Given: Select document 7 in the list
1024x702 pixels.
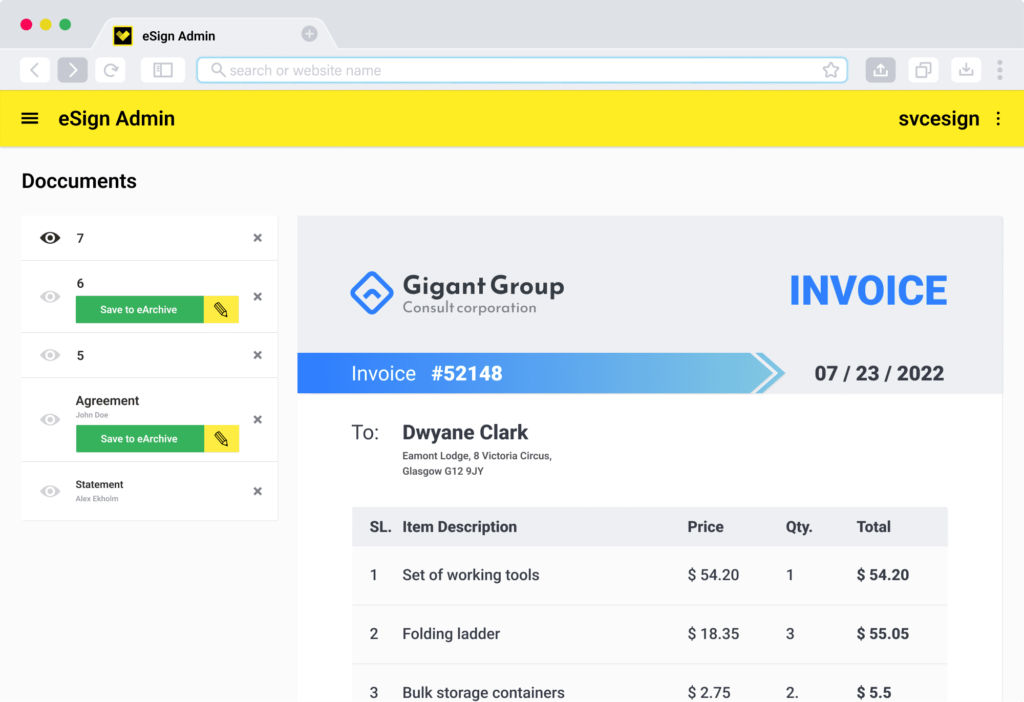Looking at the screenshot, I should [149, 238].
